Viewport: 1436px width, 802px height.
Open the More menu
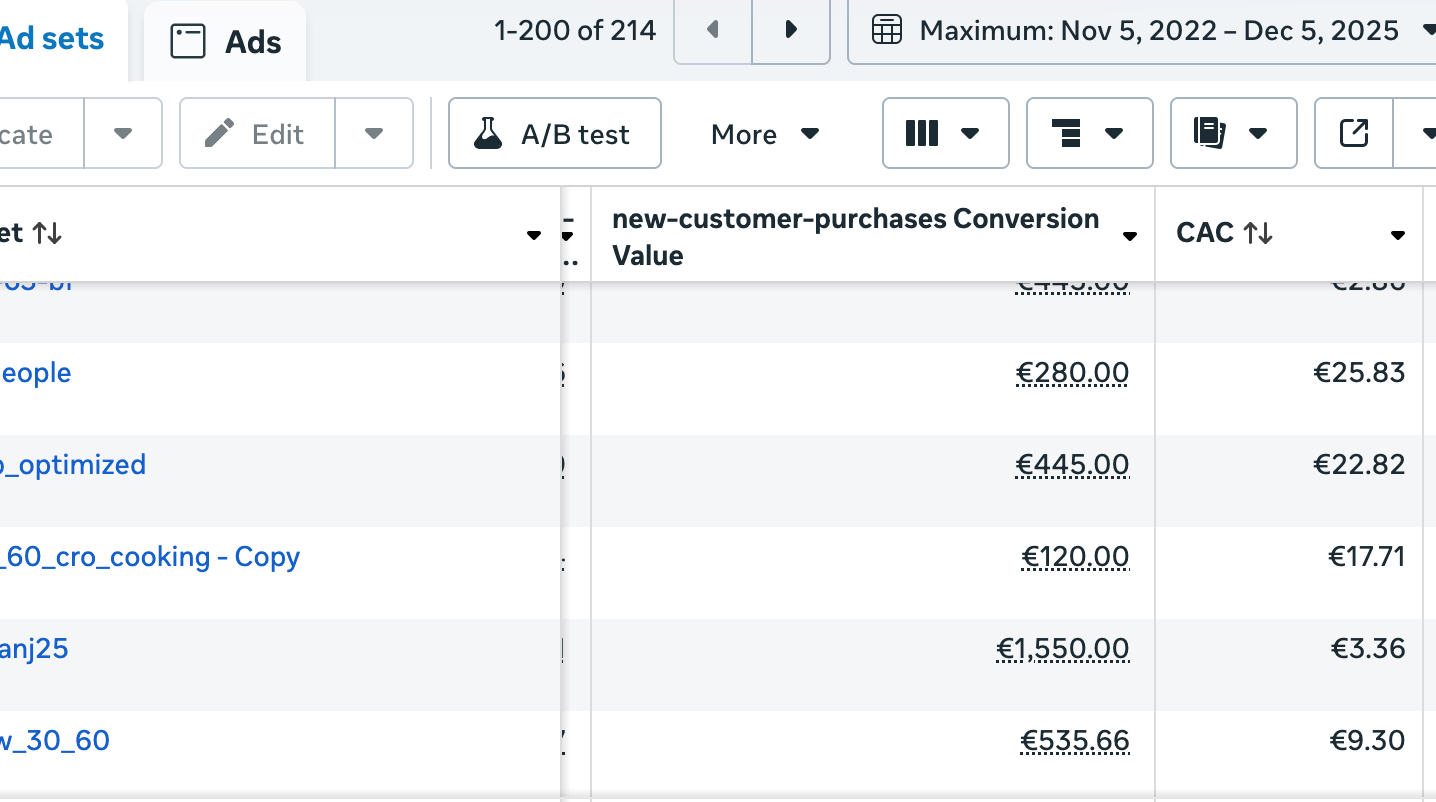click(765, 134)
